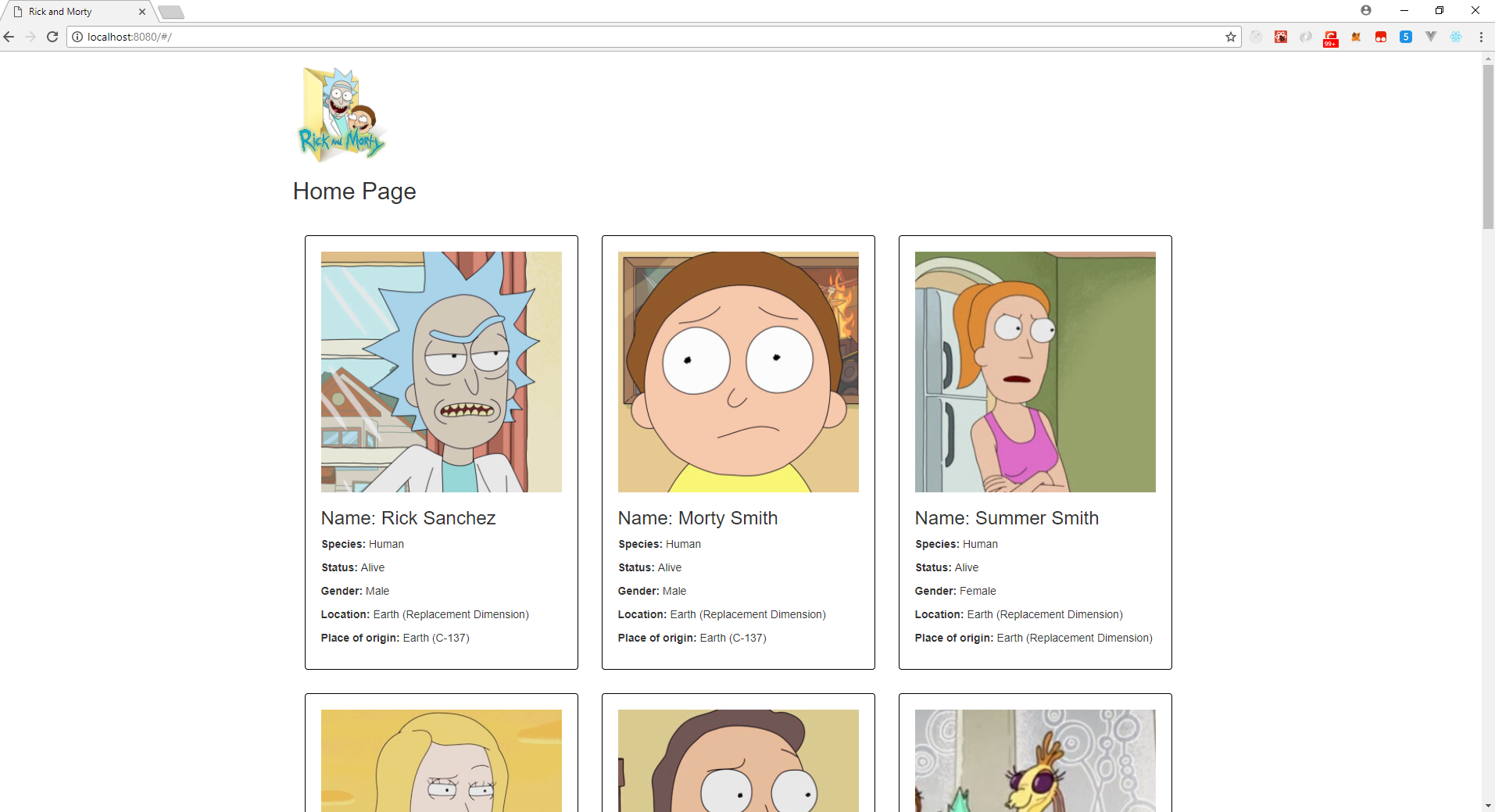Click Morty Smith's 'Place of origin' line

click(x=692, y=638)
